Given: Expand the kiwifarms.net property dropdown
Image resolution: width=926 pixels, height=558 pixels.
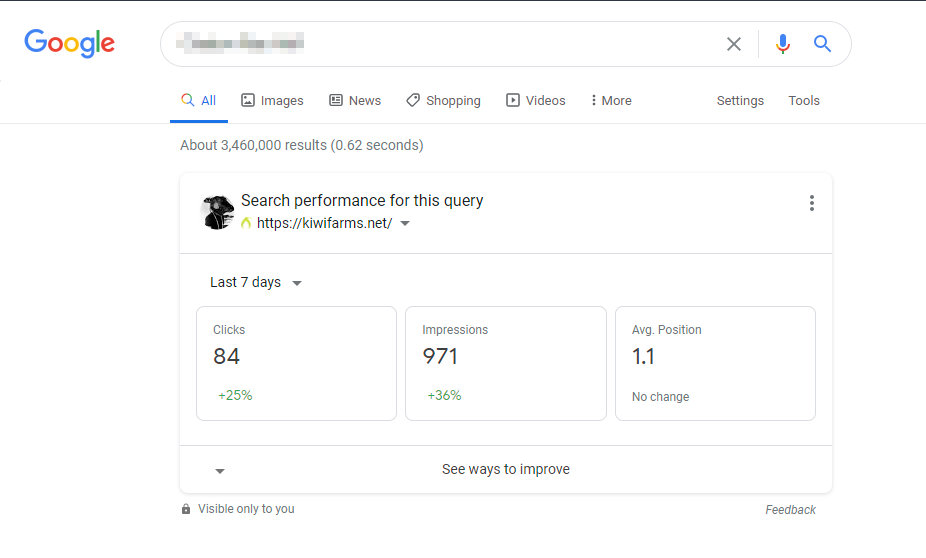Looking at the screenshot, I should tap(405, 223).
